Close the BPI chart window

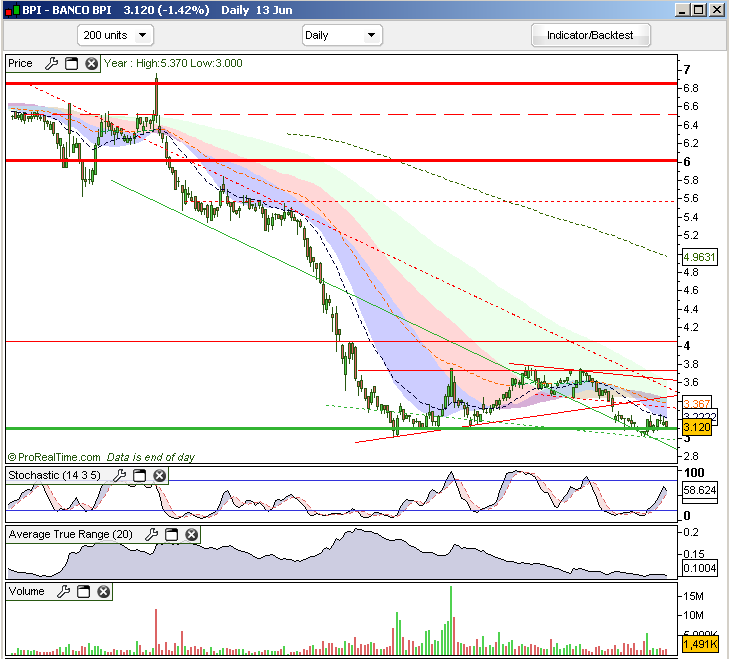pyautogui.click(x=716, y=10)
